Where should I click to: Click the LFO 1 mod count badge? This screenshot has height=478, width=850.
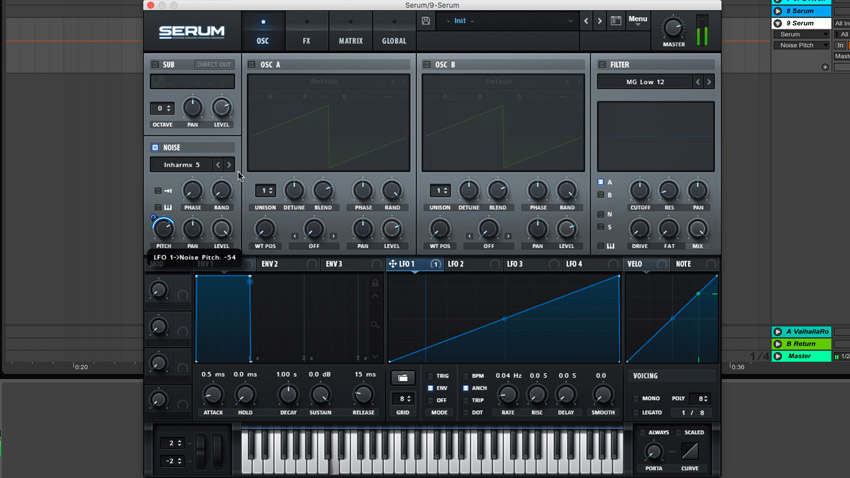(435, 264)
